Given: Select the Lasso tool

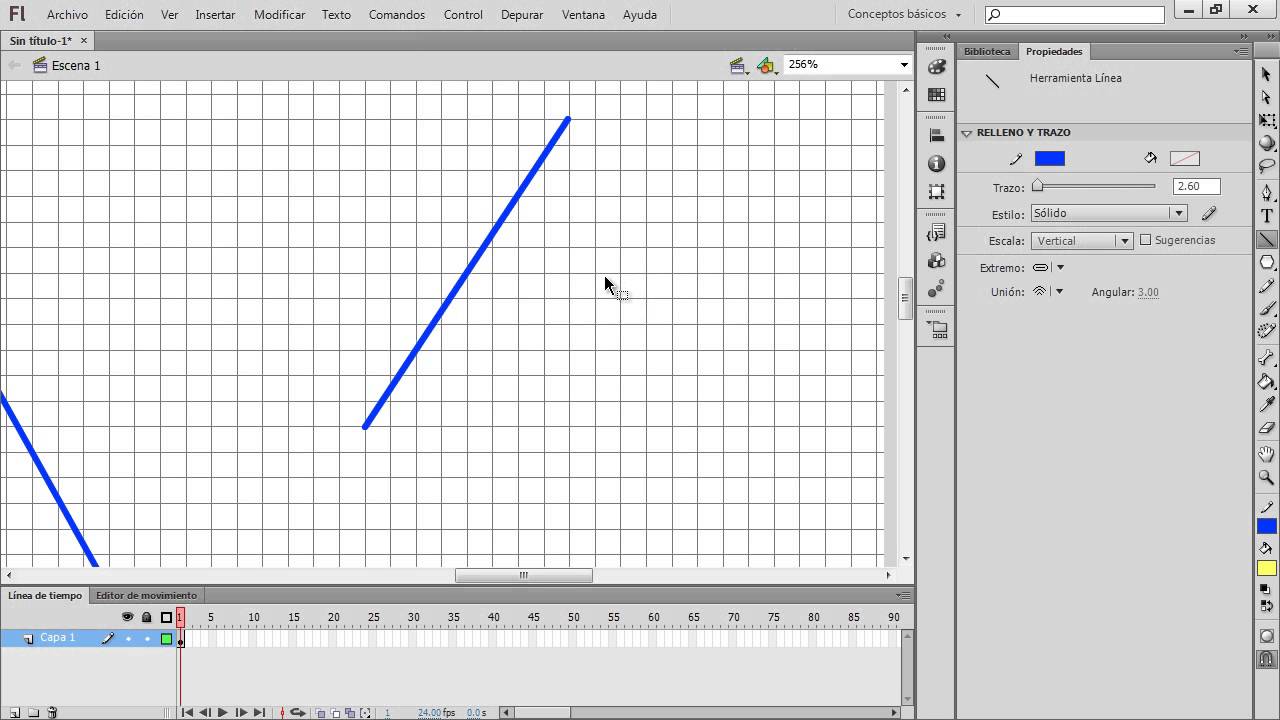Looking at the screenshot, I should coord(1266,166).
